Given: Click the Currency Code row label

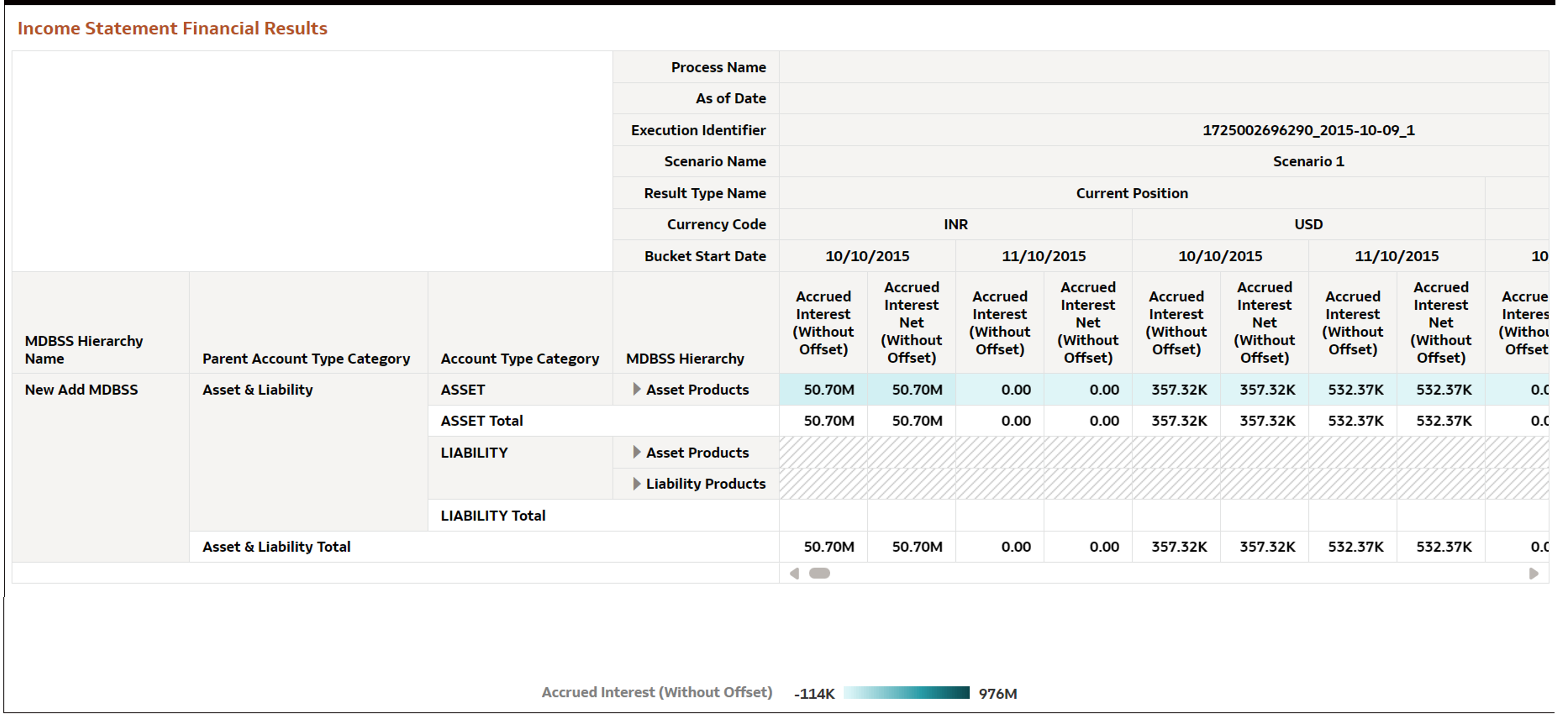Looking at the screenshot, I should tap(716, 224).
